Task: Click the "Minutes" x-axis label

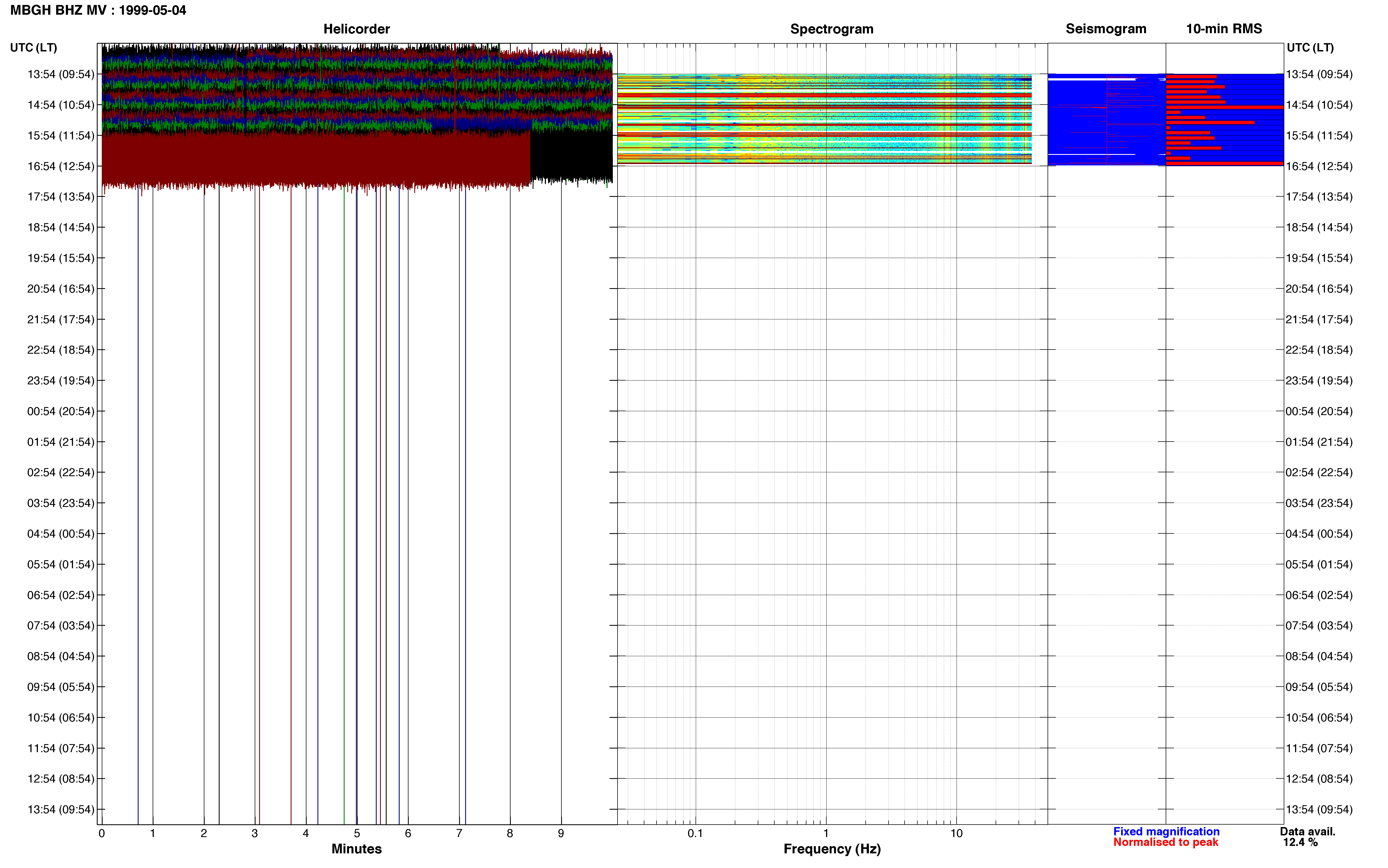Action: click(x=356, y=848)
